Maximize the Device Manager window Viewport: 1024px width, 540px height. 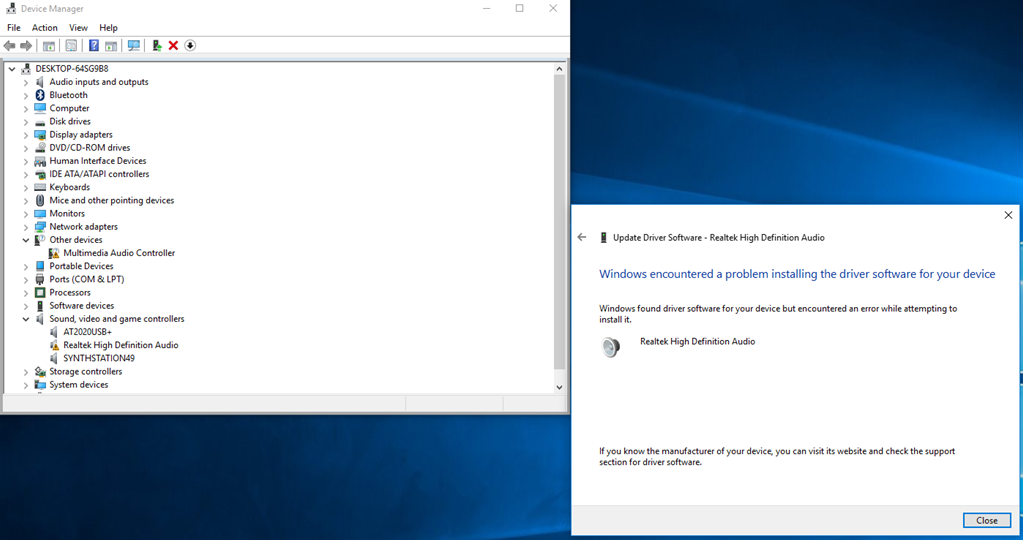(x=520, y=8)
